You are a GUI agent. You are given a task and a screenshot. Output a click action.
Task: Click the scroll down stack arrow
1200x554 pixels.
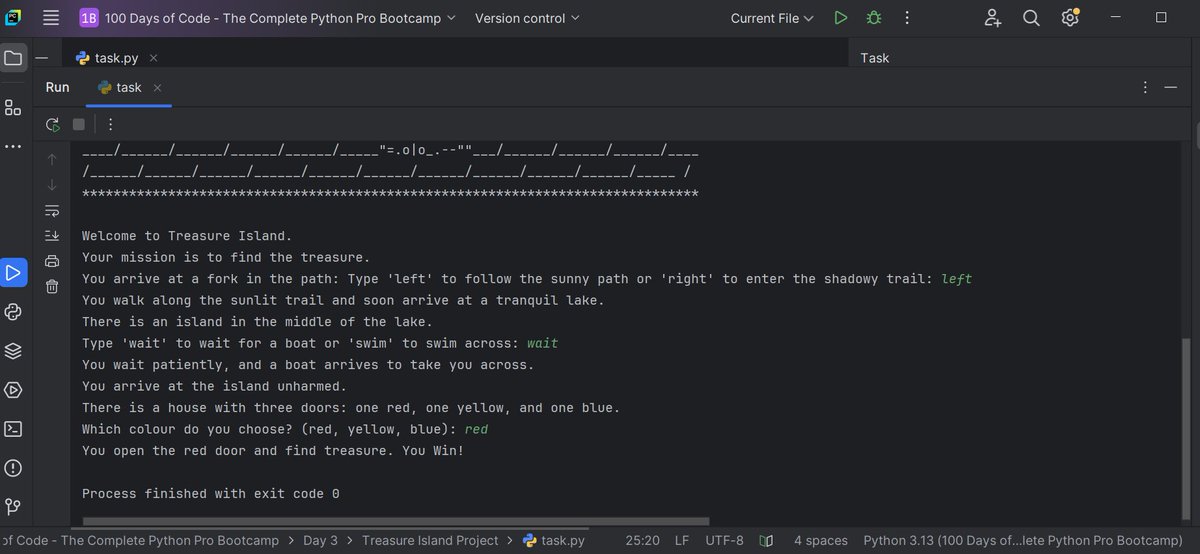coord(53,185)
